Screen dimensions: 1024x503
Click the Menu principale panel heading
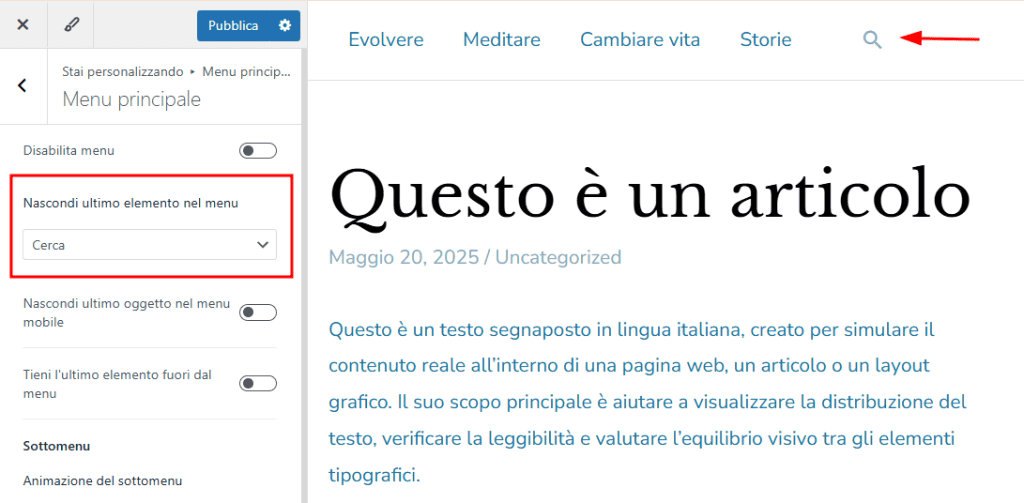[131, 99]
